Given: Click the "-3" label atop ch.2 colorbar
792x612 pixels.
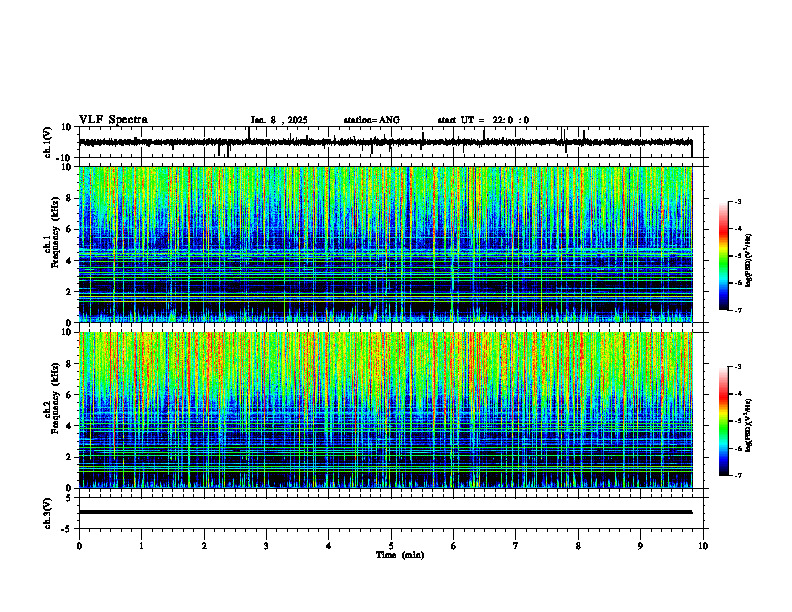Looking at the screenshot, I should coord(737,367).
